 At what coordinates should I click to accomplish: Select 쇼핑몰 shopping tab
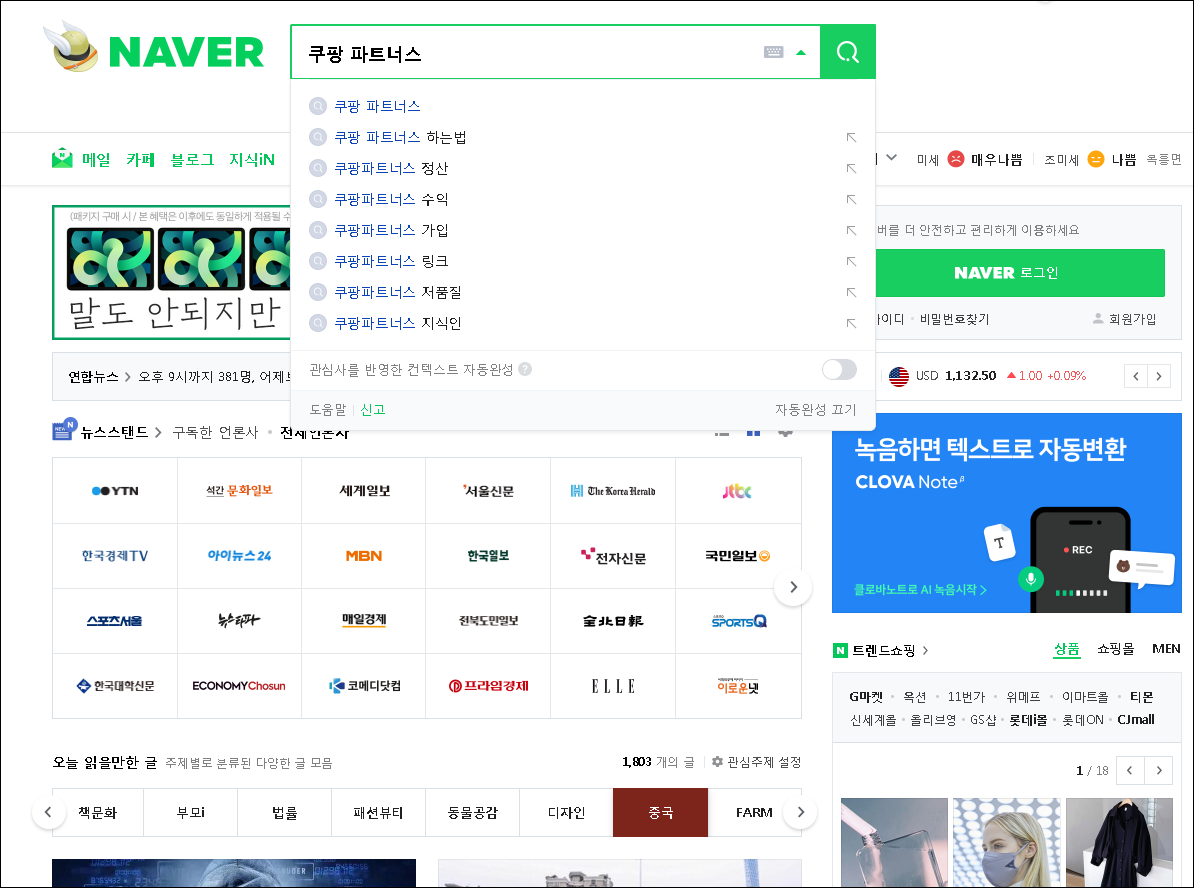[x=1116, y=649]
